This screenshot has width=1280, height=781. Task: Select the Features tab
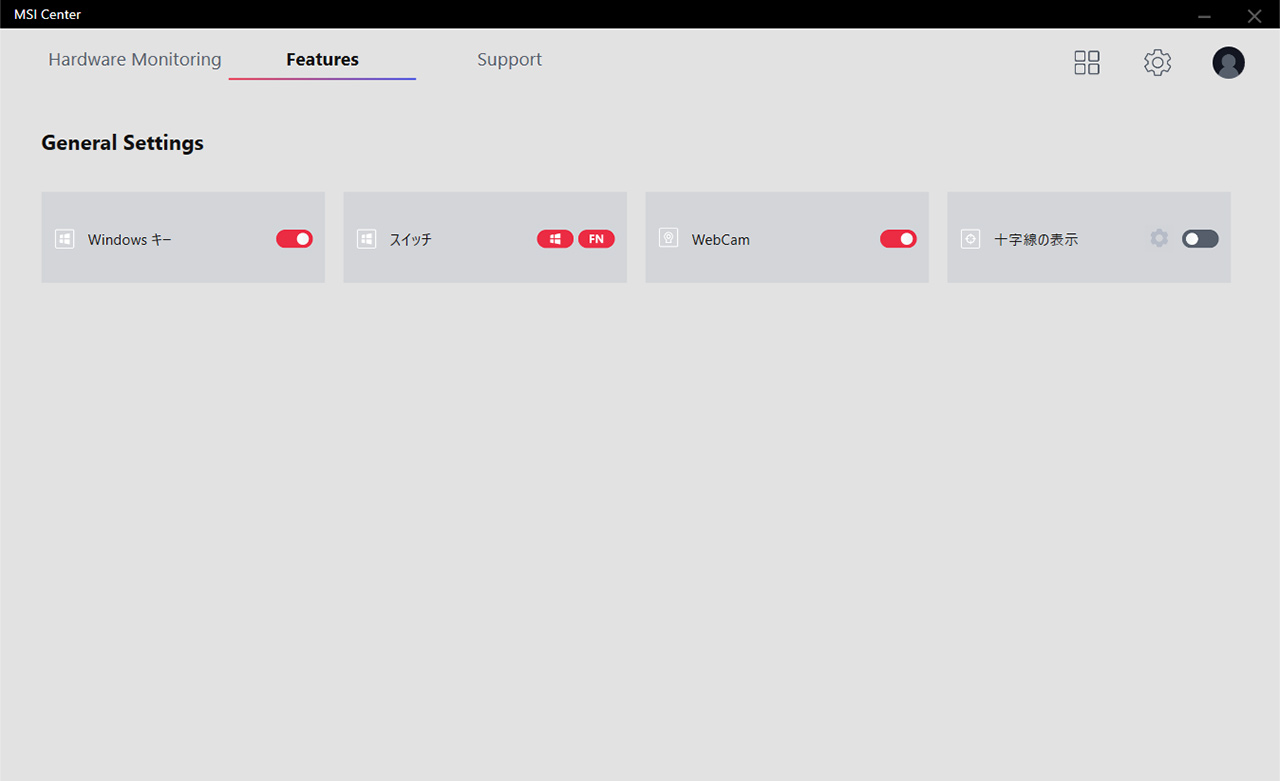click(322, 60)
